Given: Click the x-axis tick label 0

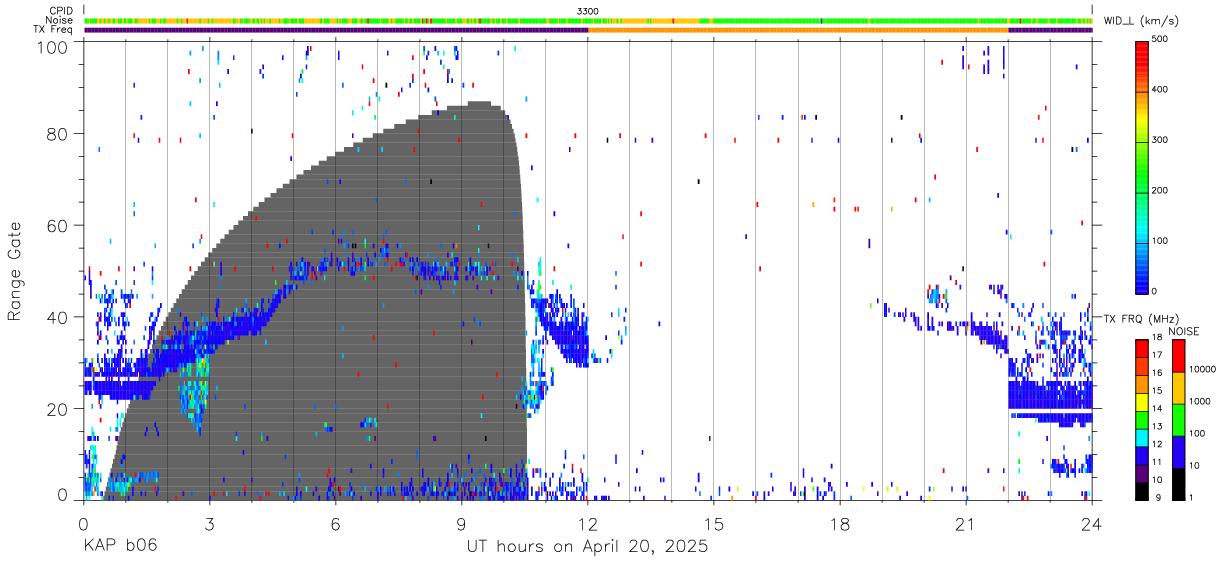Looking at the screenshot, I should 83,524.
